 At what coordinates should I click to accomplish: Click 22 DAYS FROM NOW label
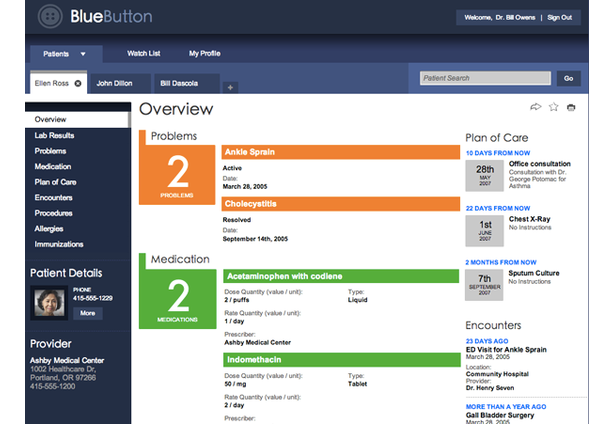pos(498,208)
